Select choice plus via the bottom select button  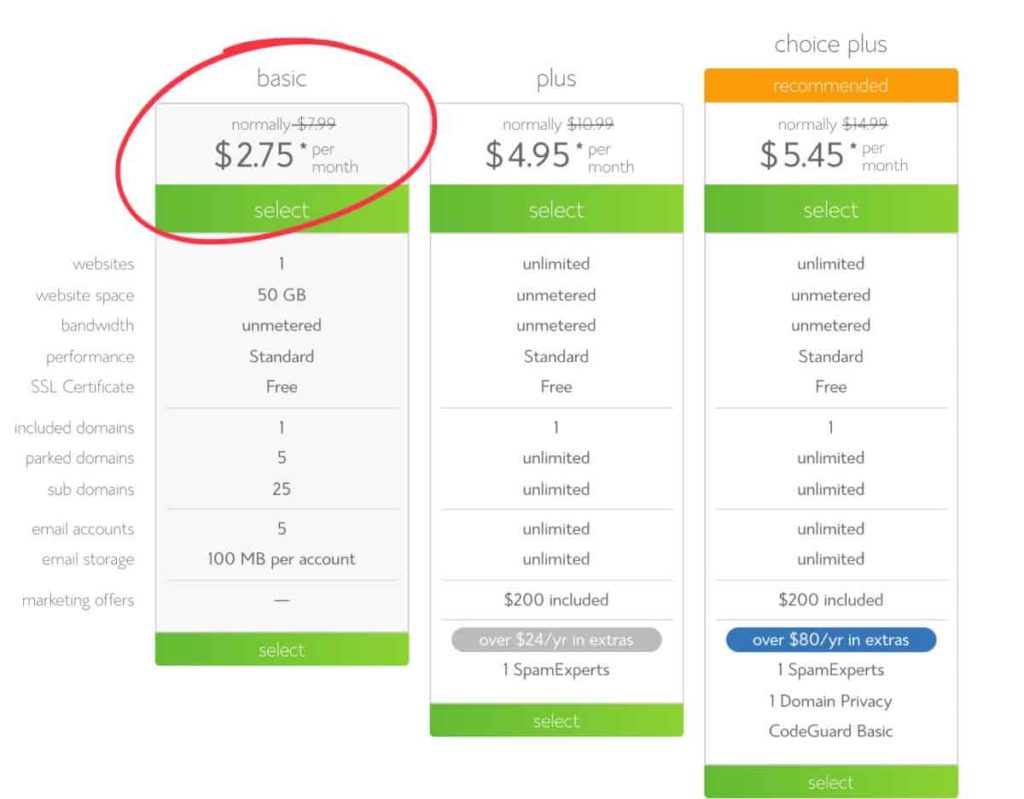tap(830, 782)
